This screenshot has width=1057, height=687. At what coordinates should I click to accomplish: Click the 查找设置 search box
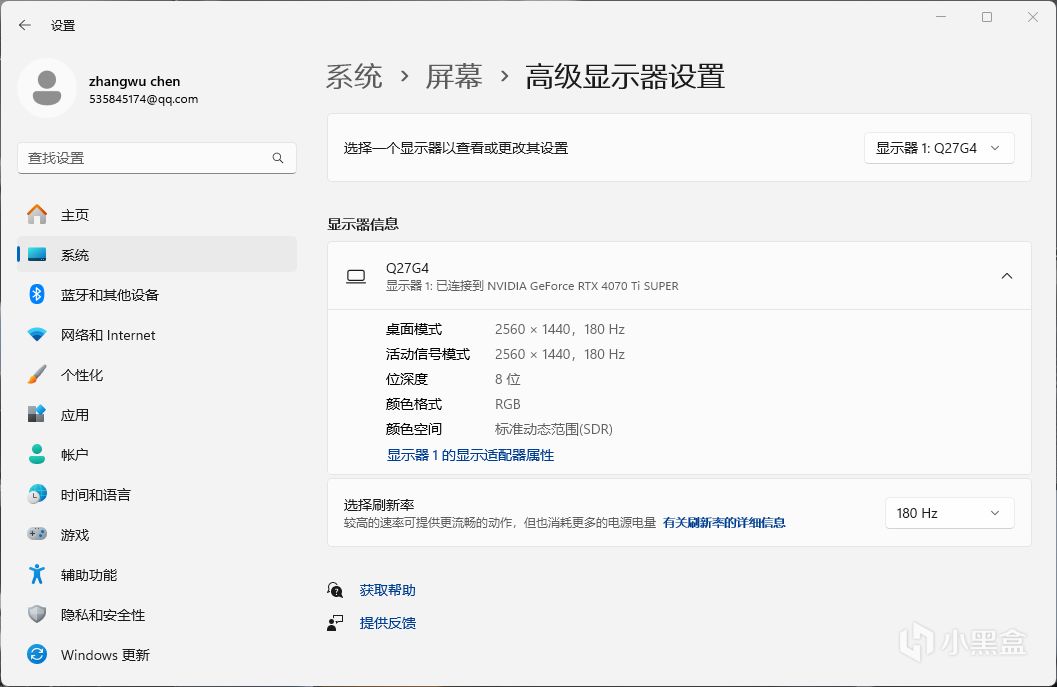pyautogui.click(x=156, y=157)
